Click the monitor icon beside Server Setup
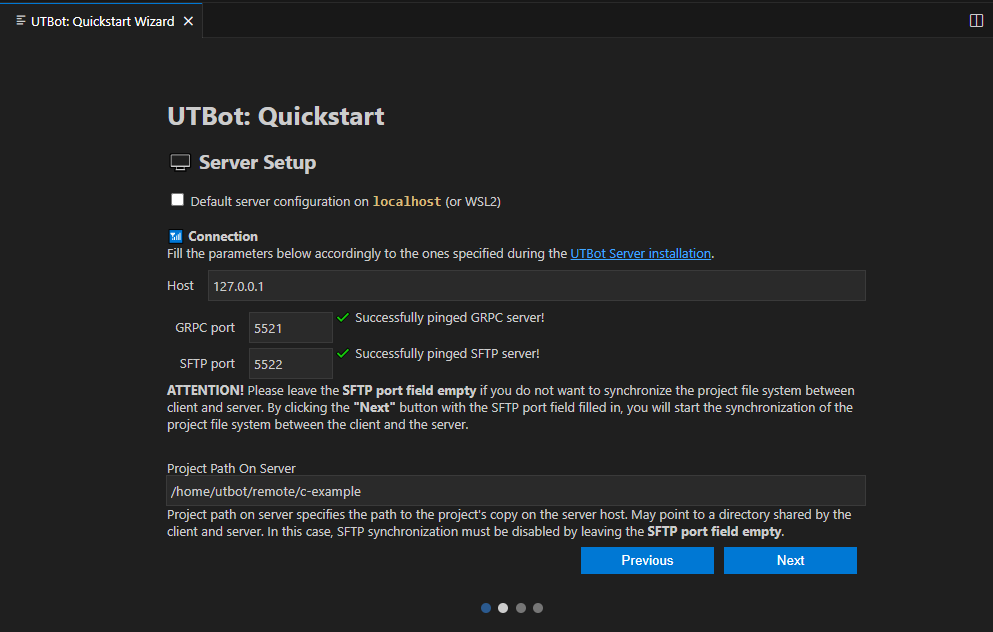This screenshot has height=632, width=993. 180,163
